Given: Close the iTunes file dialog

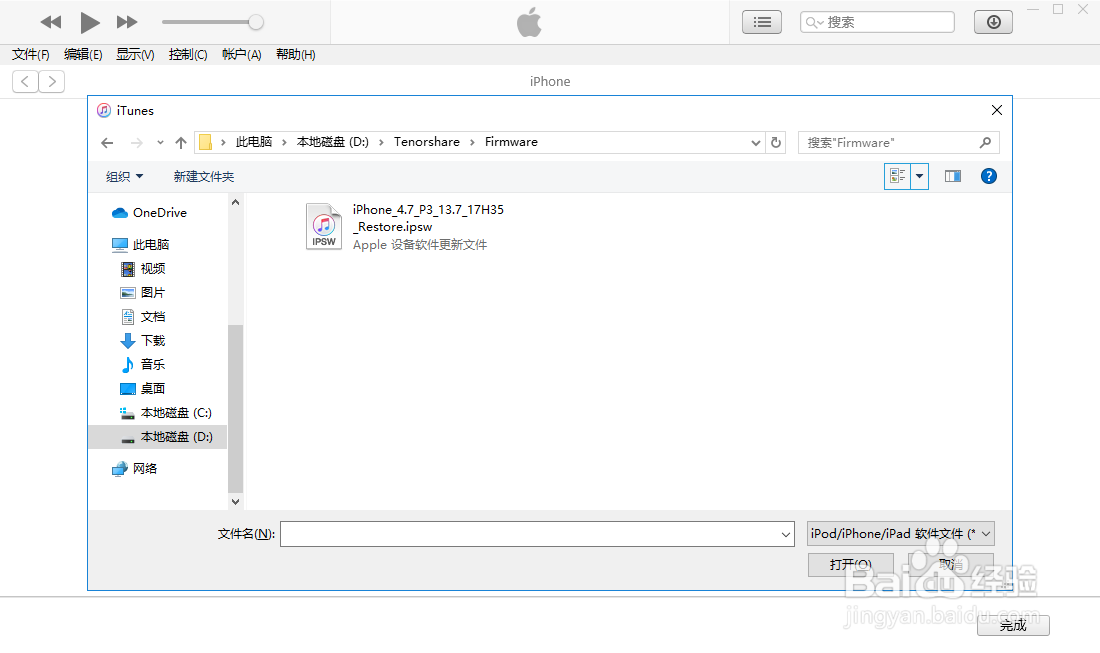Looking at the screenshot, I should pos(996,111).
